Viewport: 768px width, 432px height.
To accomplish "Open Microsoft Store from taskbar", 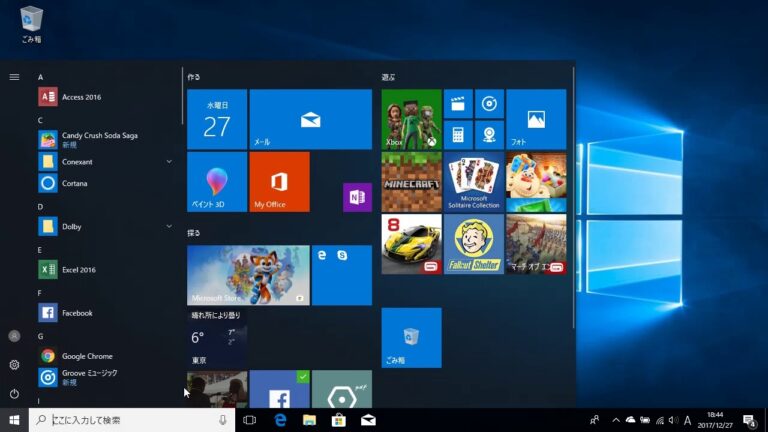I will [338, 420].
